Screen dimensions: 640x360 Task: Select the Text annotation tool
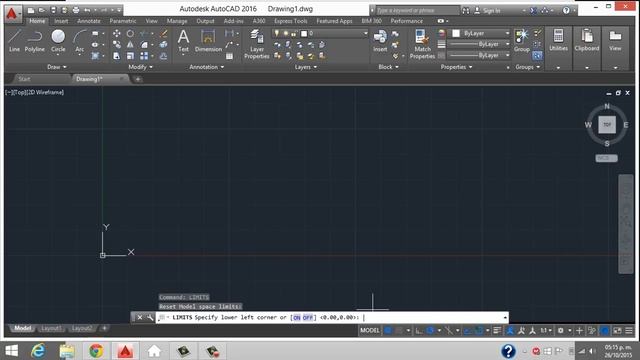(x=183, y=41)
